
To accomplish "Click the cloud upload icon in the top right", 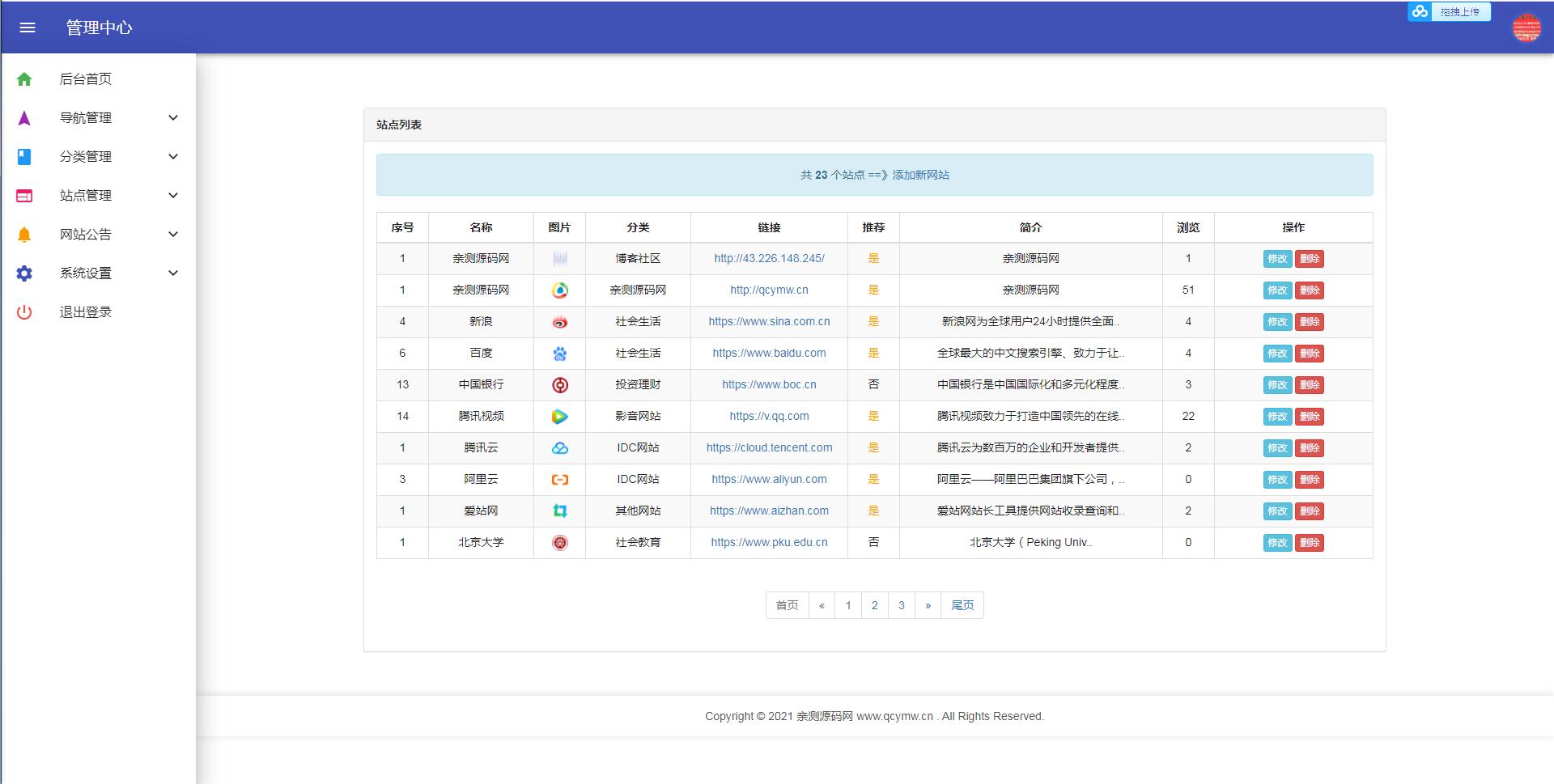I will coord(1420,11).
